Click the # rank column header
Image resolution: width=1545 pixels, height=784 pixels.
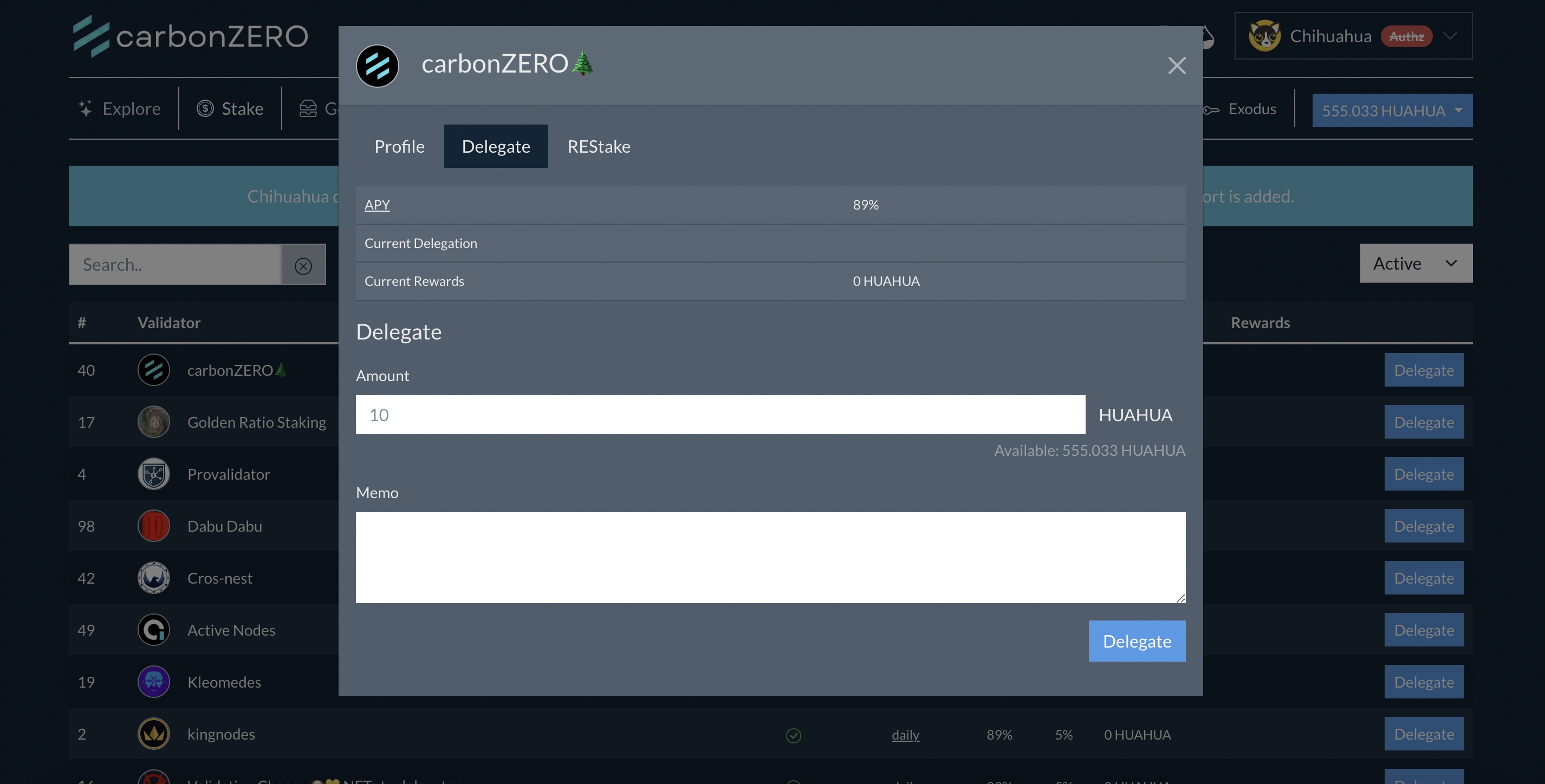click(x=82, y=323)
